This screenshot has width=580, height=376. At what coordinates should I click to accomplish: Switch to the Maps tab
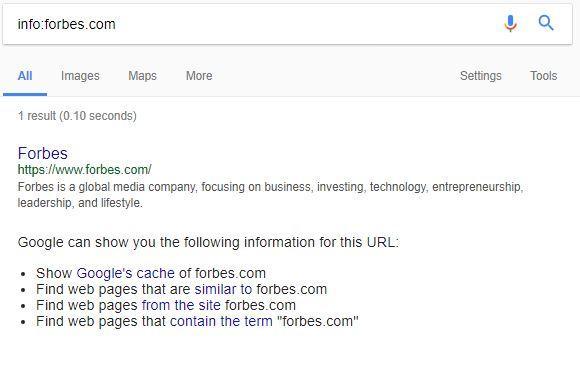point(142,76)
